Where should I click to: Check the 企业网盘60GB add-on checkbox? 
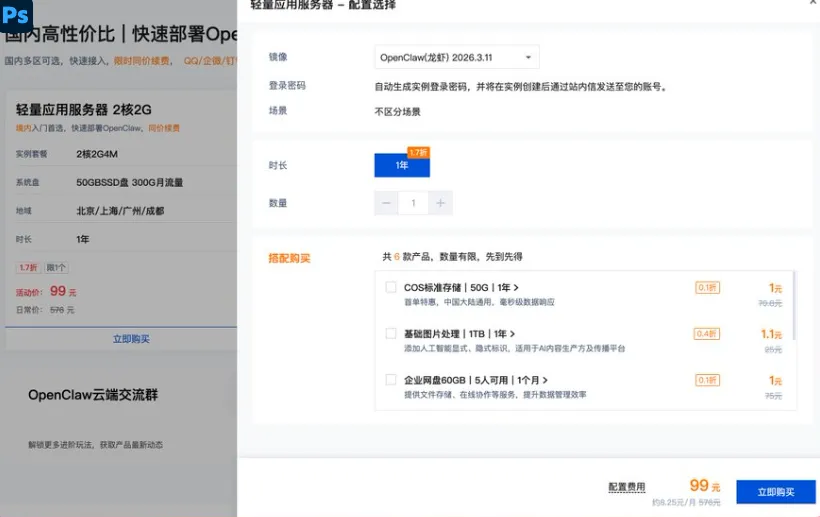391,380
